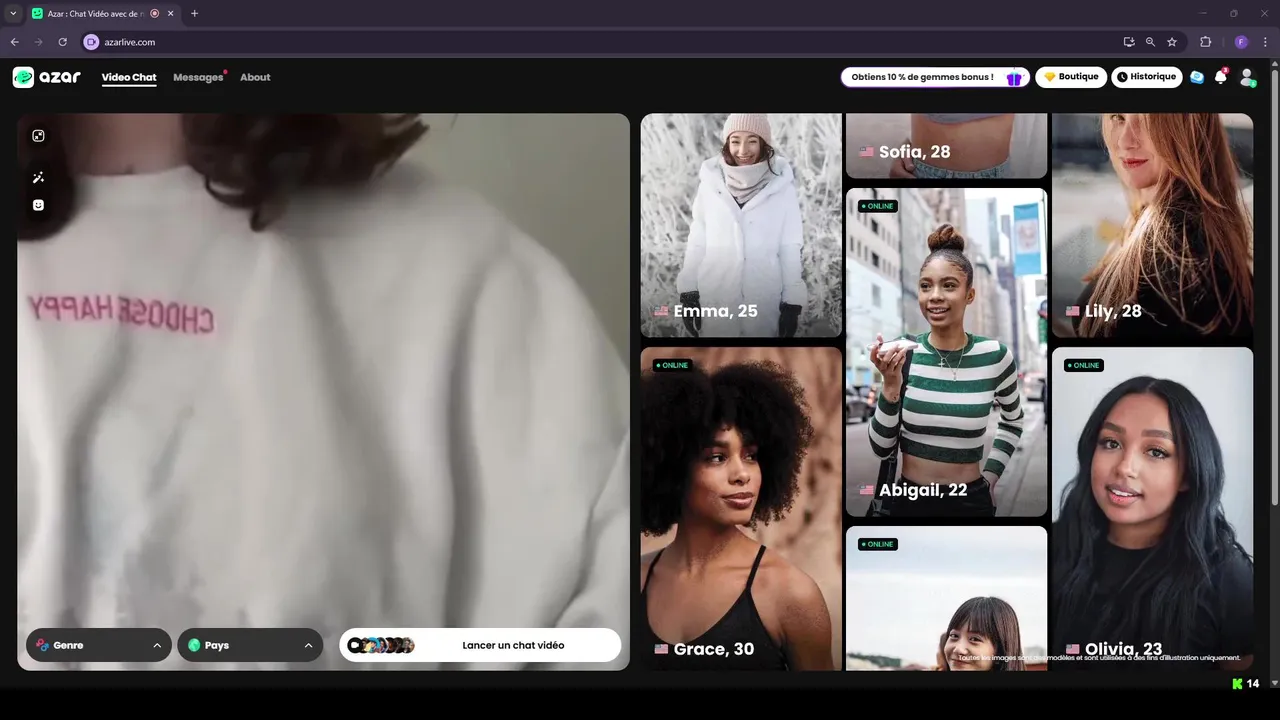Open the browser zoom magnifier icon
This screenshot has height=720, width=1280.
1150,42
